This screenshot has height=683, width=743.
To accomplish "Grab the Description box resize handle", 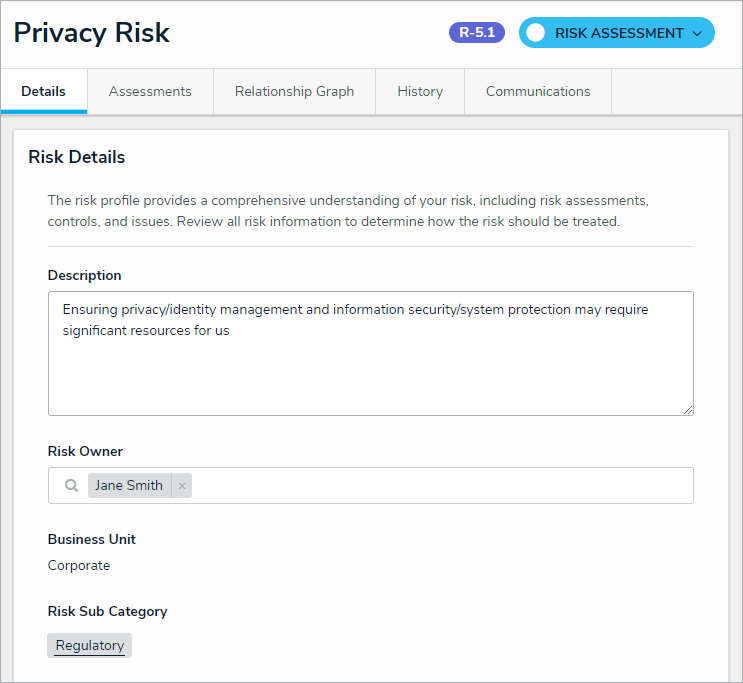I will click(x=688, y=409).
